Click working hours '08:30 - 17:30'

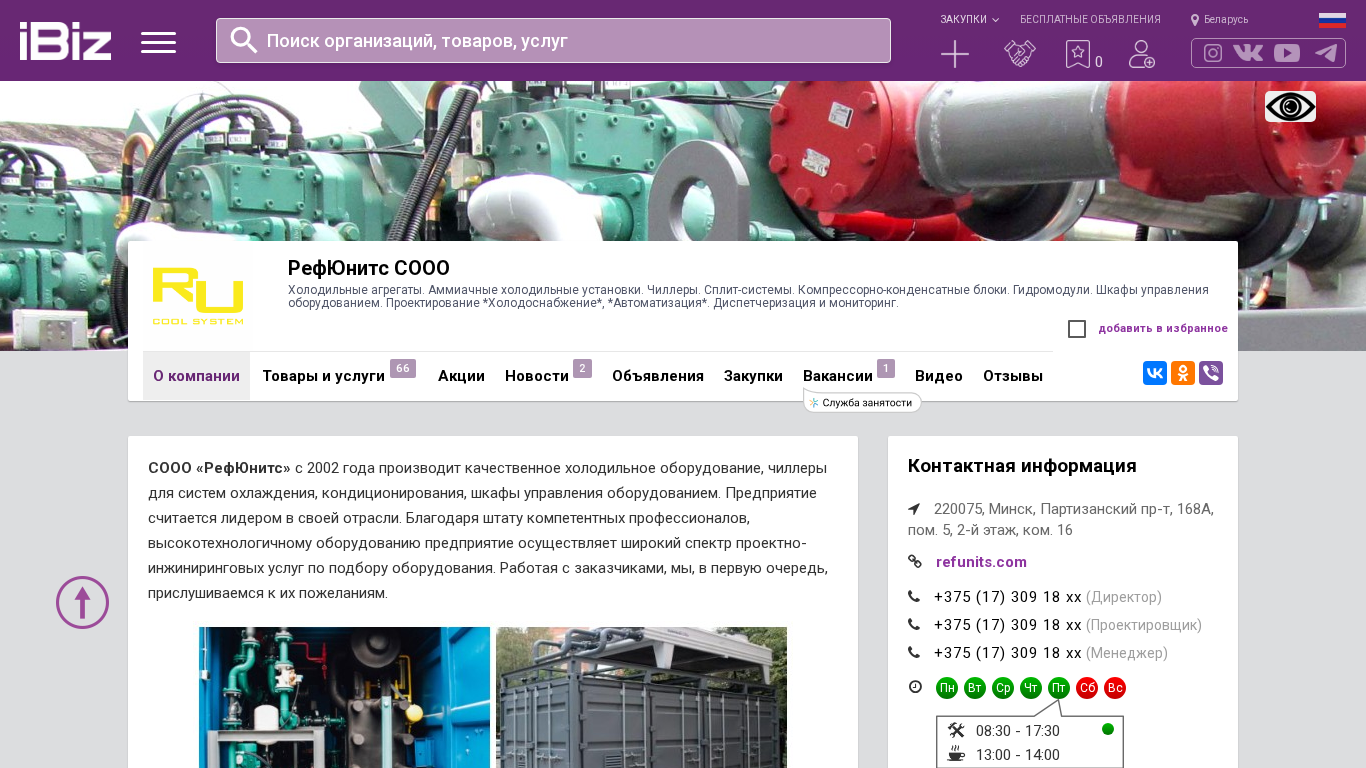tap(1018, 731)
